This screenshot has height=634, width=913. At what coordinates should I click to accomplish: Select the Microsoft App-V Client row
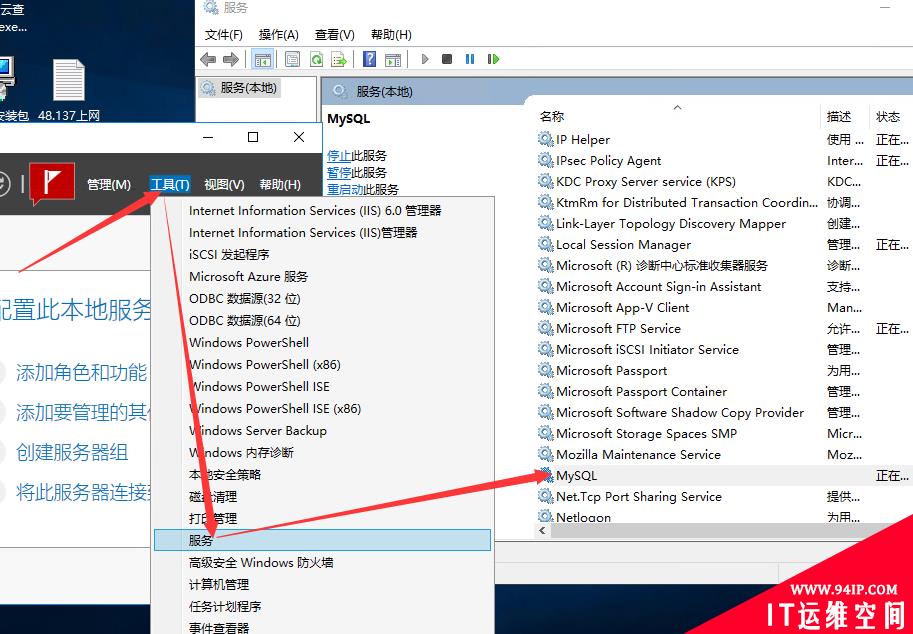click(x=724, y=307)
